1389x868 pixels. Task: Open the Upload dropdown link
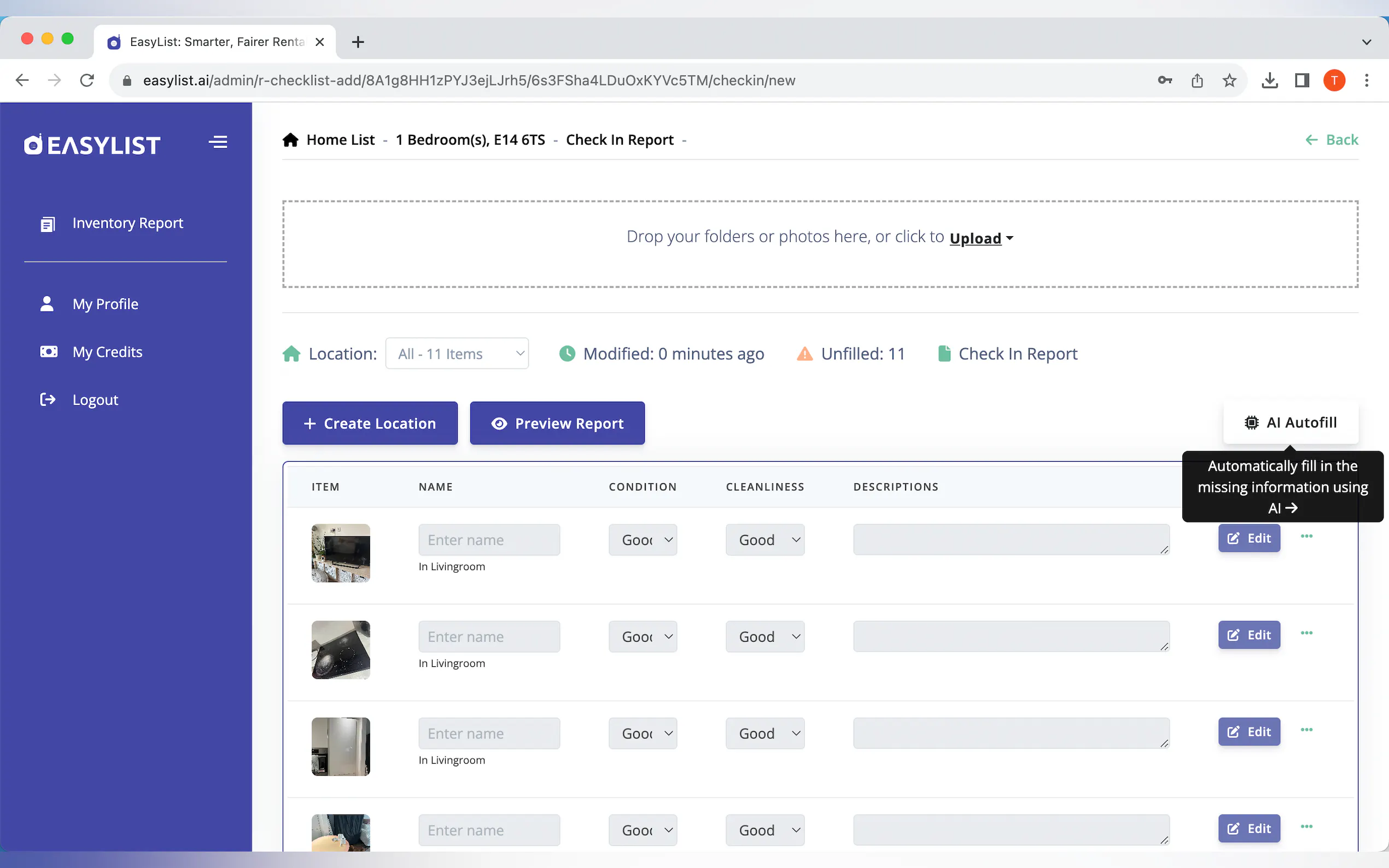click(981, 238)
